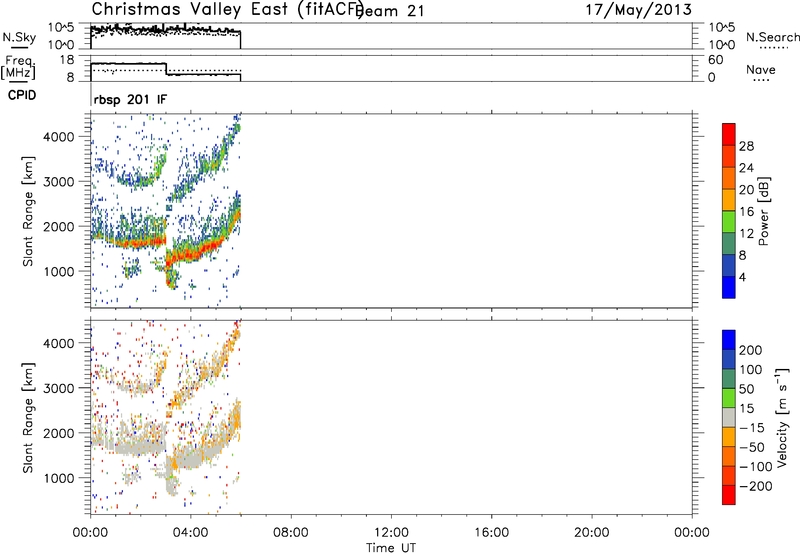
Task: Click the '16:00' time axis label
Action: pos(491,533)
